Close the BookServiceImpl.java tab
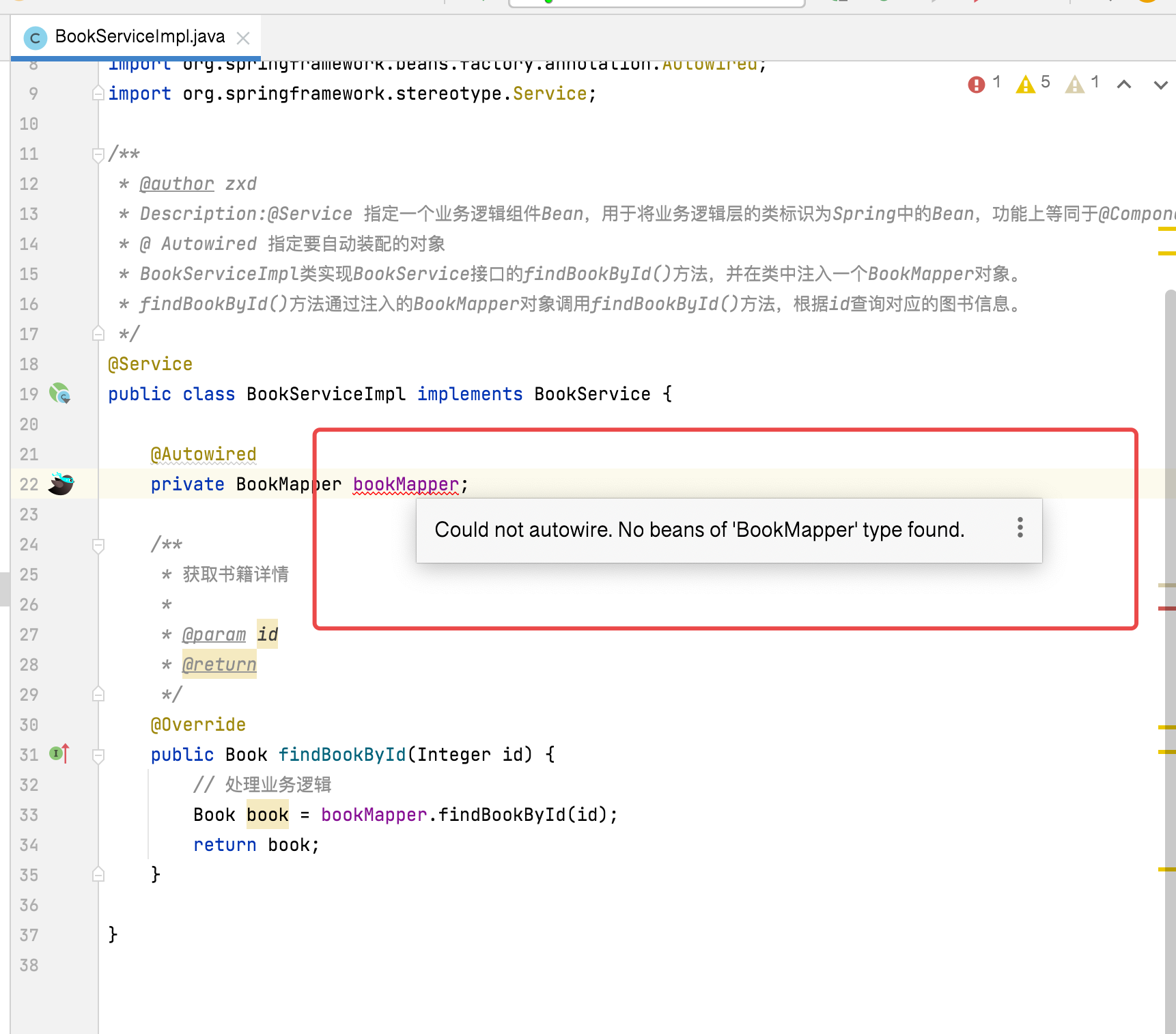Screen dimensions: 1176x1034 pos(243,38)
